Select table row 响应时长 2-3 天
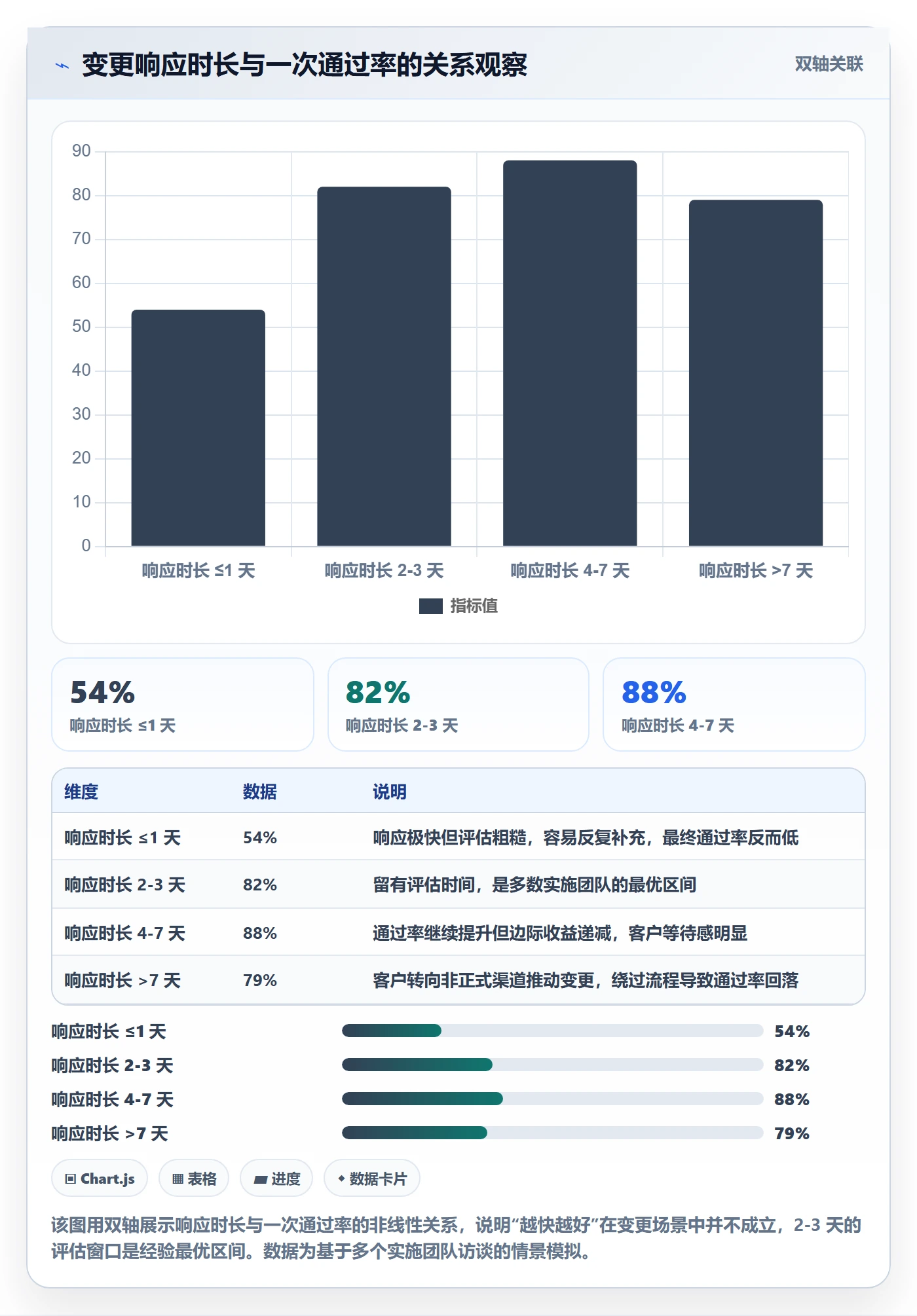Viewport: 917px width, 1316px height. (458, 885)
